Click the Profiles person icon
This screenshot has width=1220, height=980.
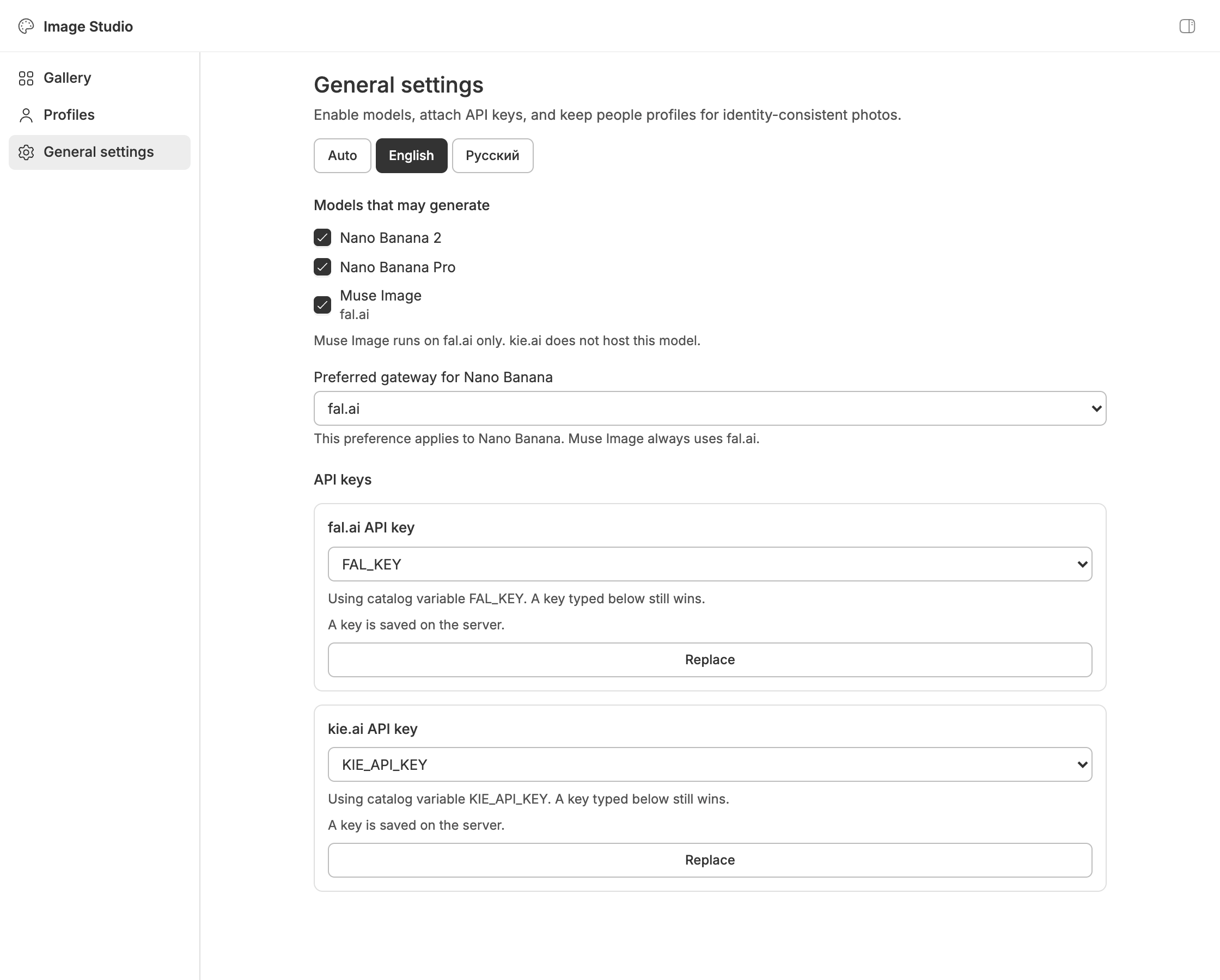(x=26, y=115)
